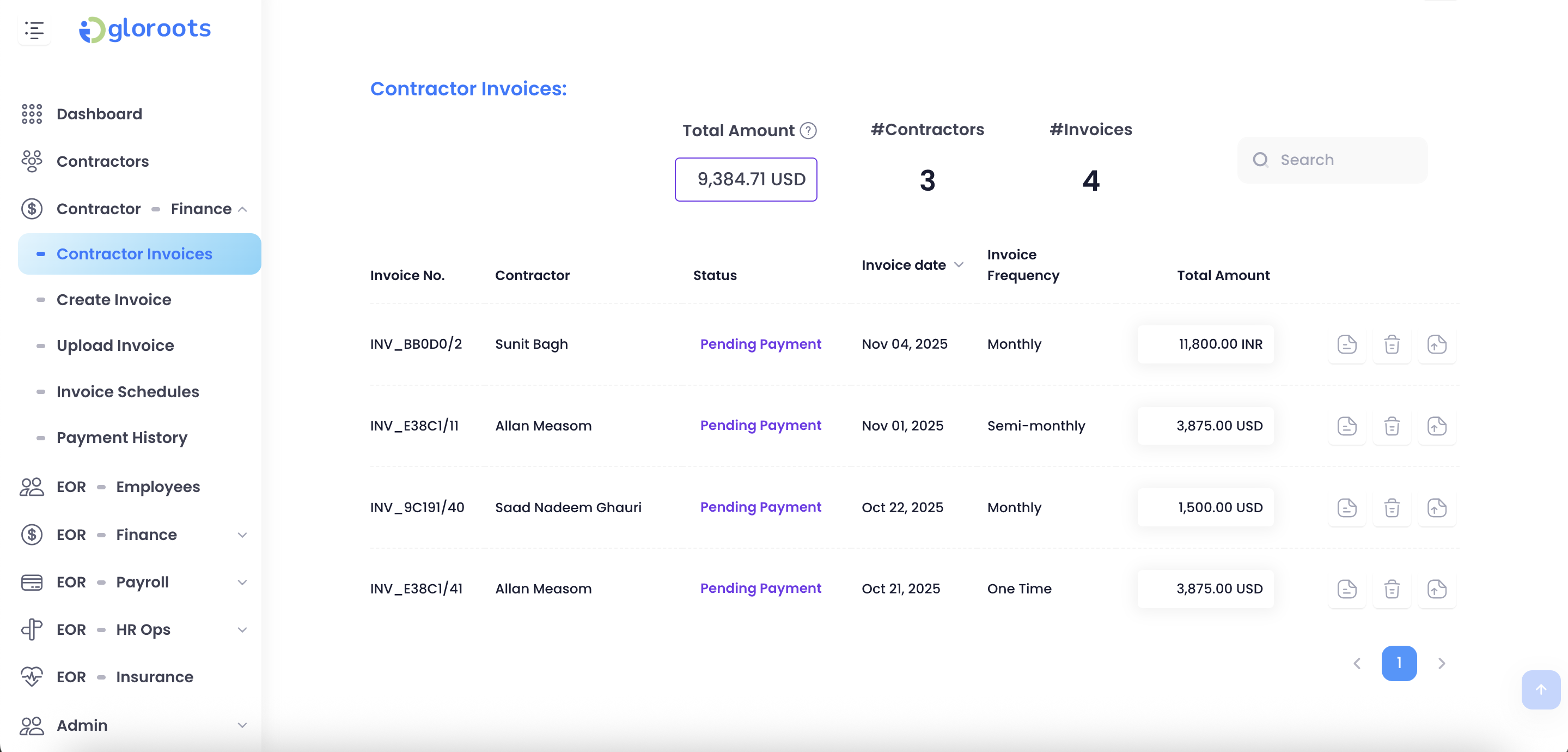Open the Dashboard from sidebar
The image size is (1568, 752).
coord(99,114)
